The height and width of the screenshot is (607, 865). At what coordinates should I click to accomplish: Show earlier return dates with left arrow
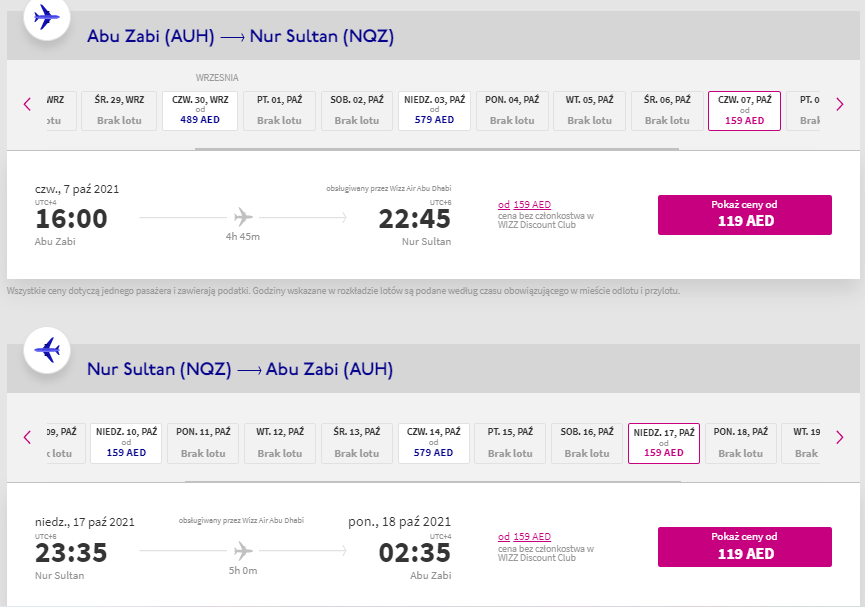point(27,437)
